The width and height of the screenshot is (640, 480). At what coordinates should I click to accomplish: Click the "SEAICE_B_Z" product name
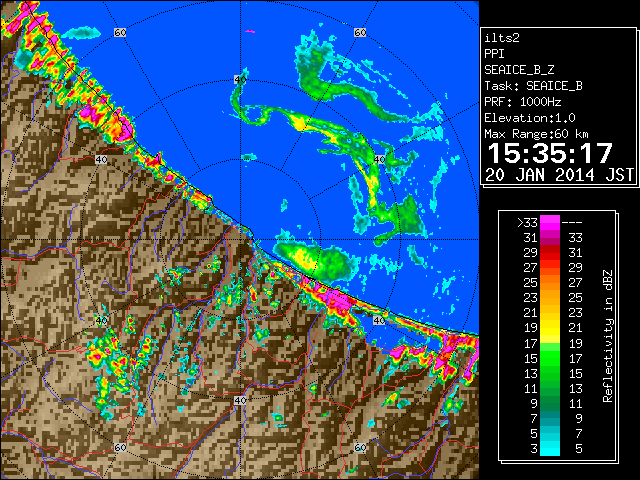click(519, 70)
